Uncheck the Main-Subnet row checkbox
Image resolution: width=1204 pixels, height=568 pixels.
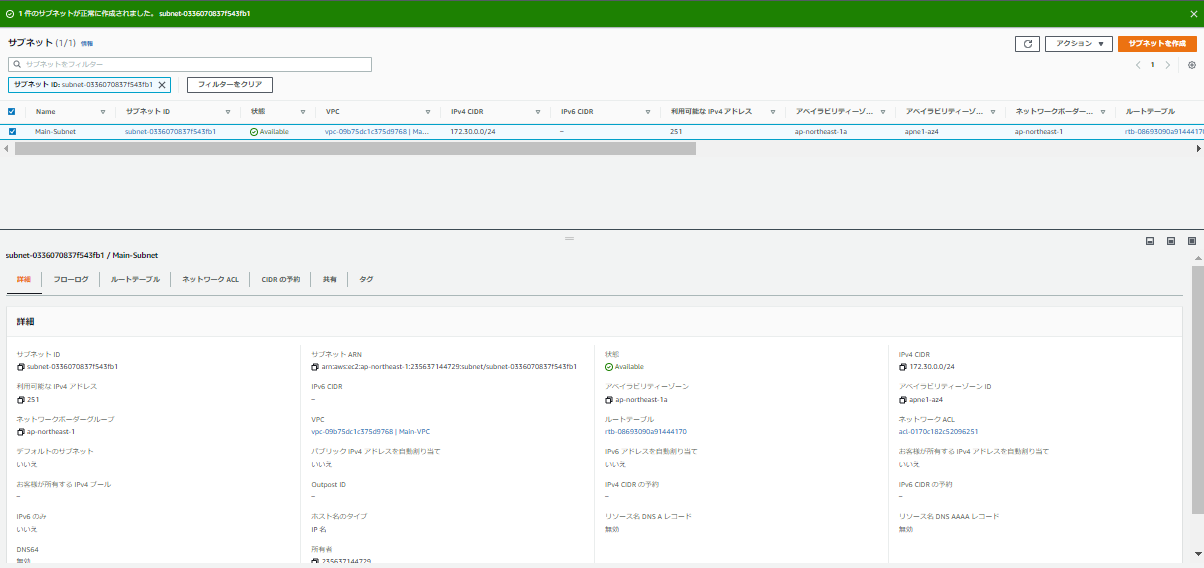click(12, 131)
